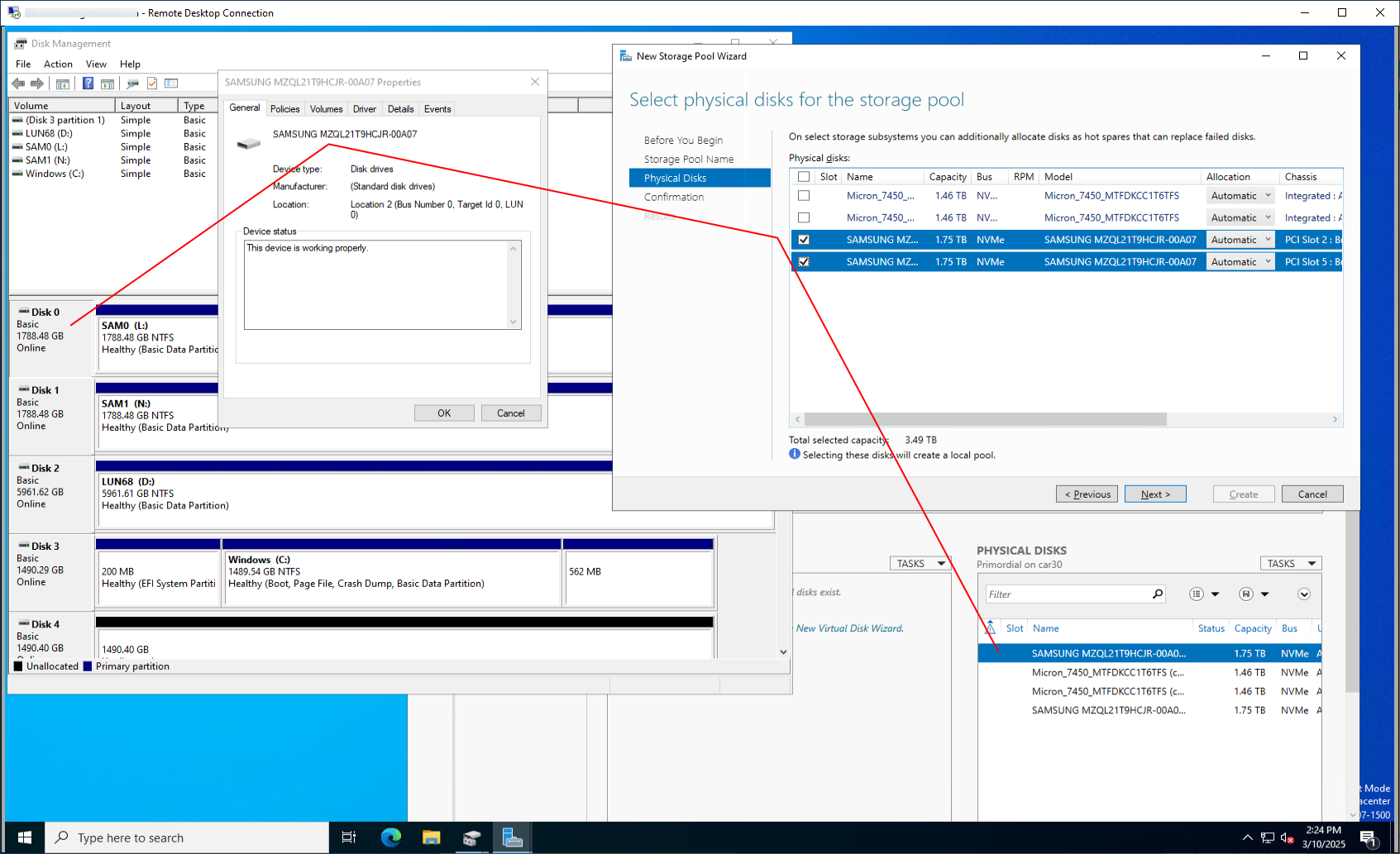Image resolution: width=1400 pixels, height=854 pixels.
Task: Open the Action menu in Disk Management
Action: (x=58, y=64)
